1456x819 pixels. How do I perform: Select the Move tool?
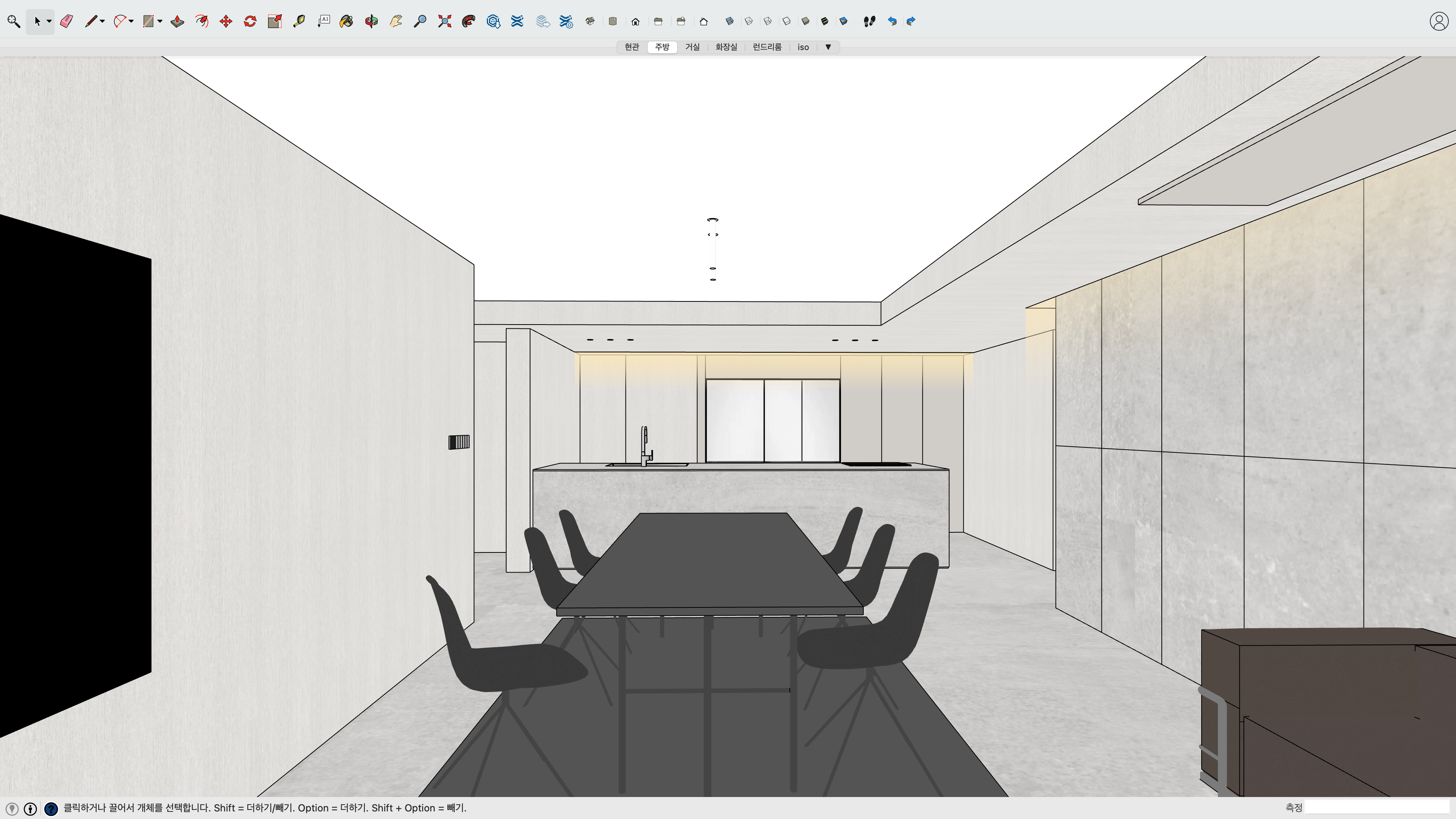pyautogui.click(x=226, y=22)
